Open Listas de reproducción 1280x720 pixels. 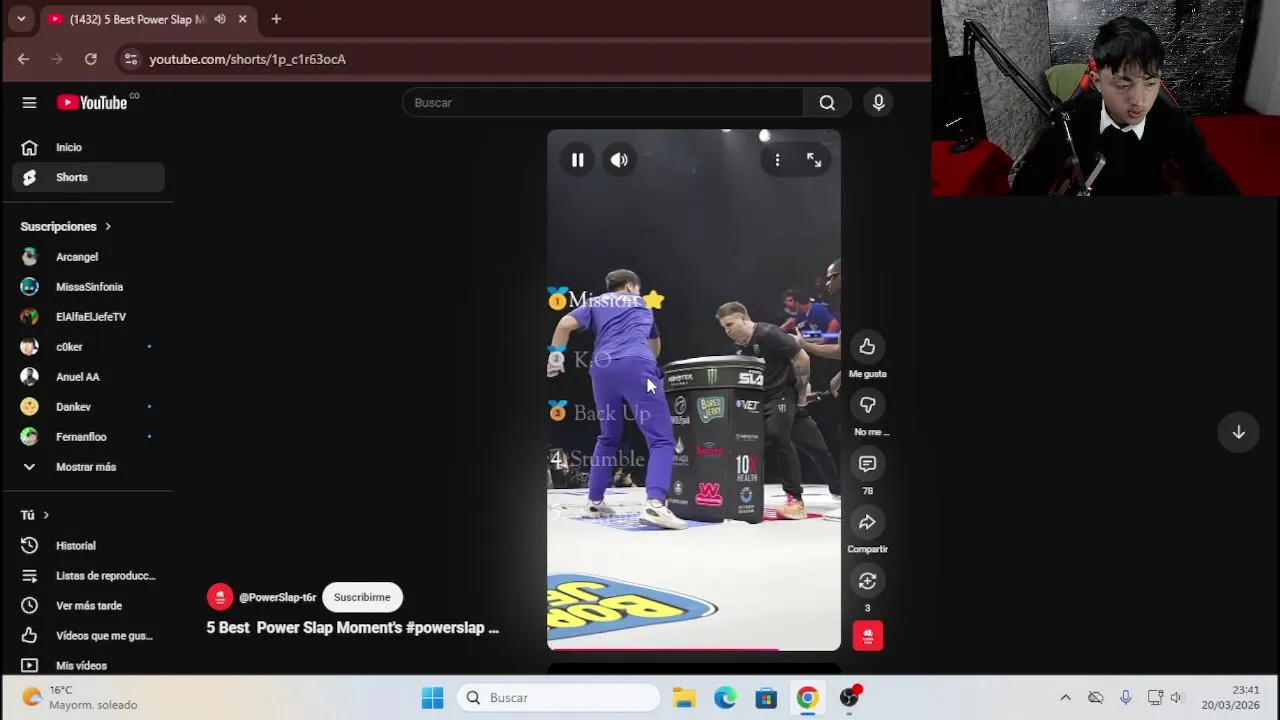[x=88, y=576]
